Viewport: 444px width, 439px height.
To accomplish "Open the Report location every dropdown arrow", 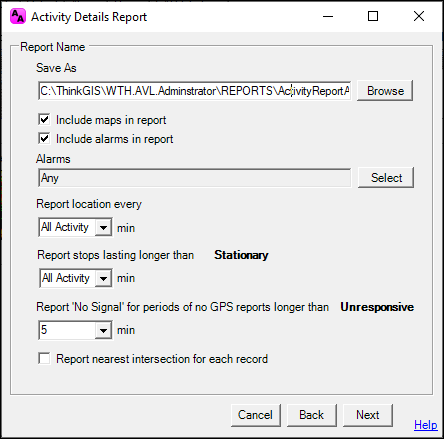I will point(103,228).
